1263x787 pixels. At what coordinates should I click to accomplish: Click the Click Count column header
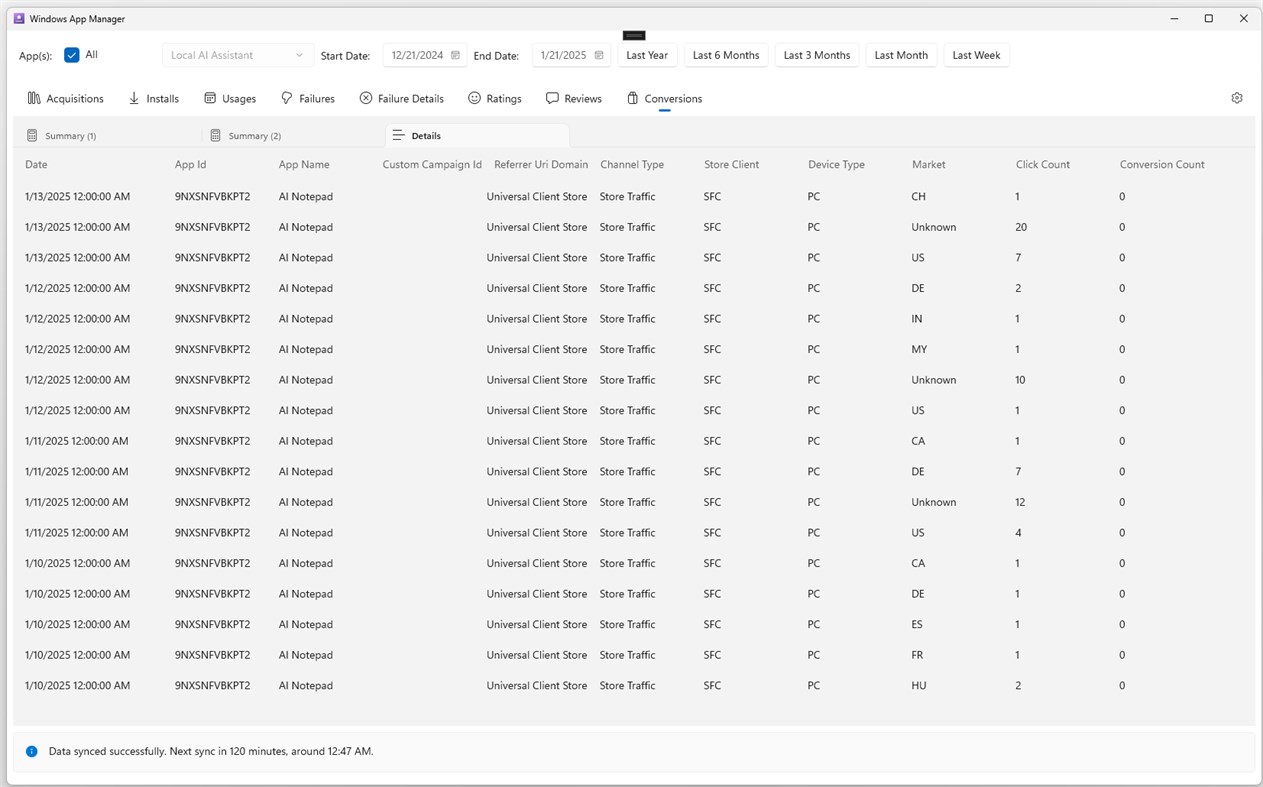click(x=1043, y=164)
